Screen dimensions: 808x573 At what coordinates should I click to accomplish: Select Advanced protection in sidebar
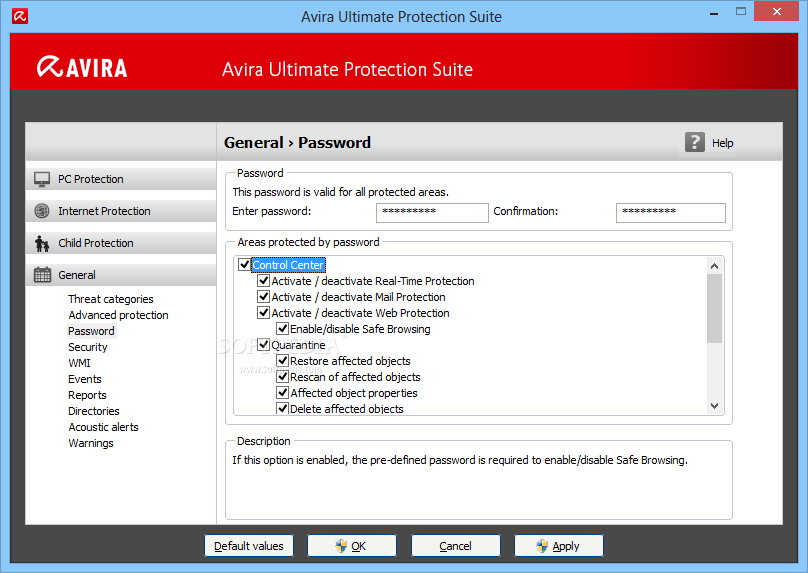(118, 315)
